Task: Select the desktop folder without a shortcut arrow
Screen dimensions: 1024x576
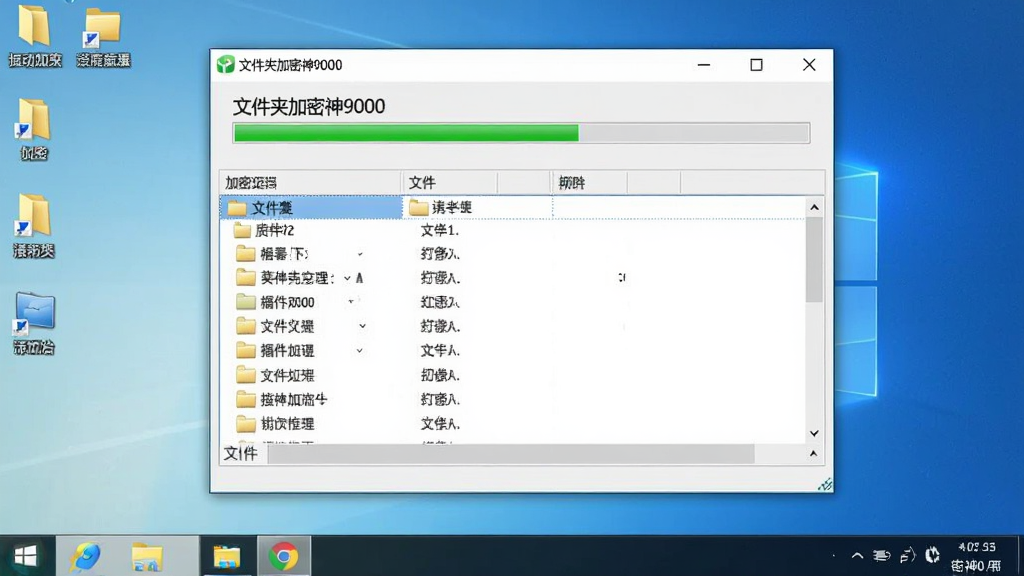Action: 35,36
